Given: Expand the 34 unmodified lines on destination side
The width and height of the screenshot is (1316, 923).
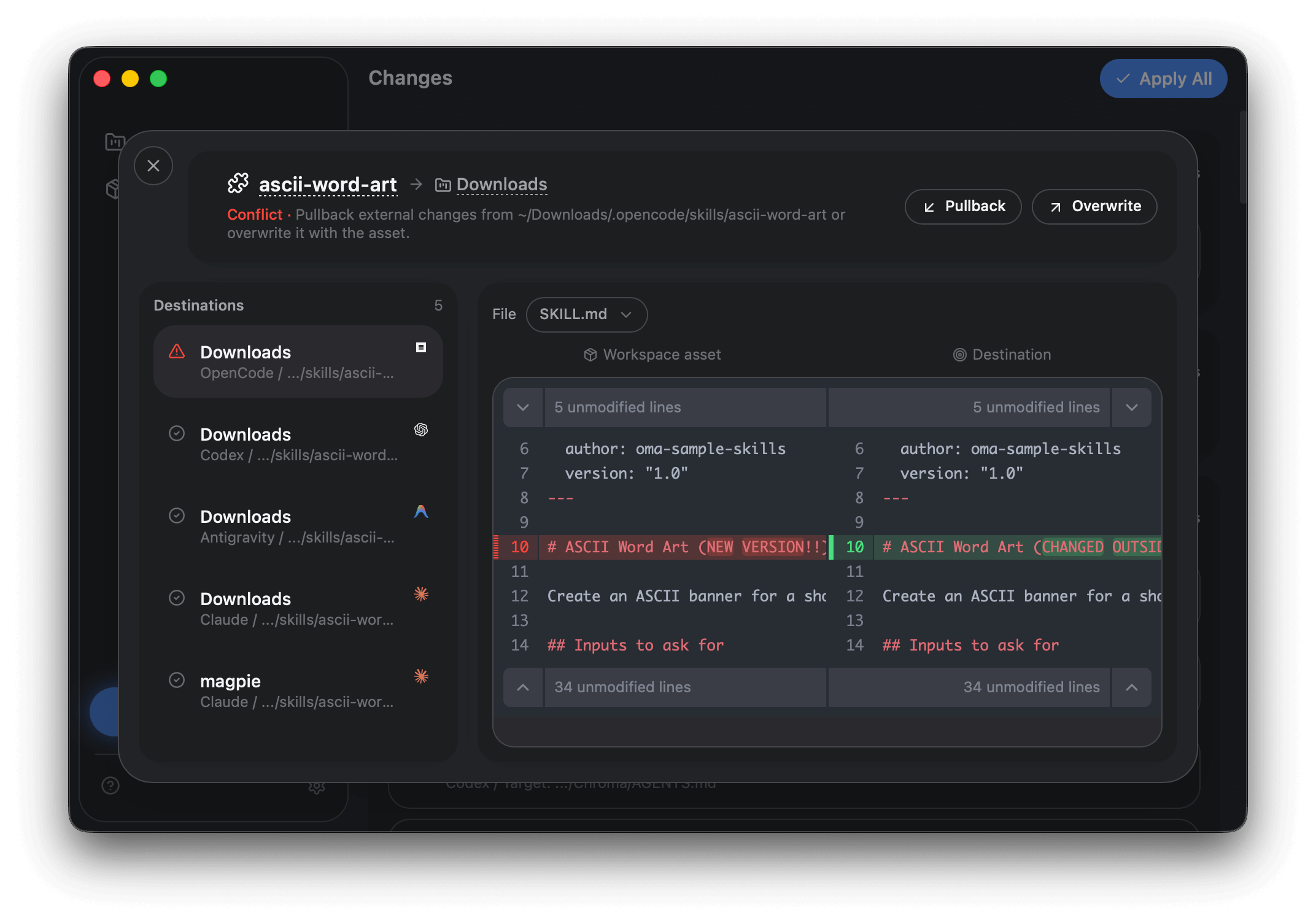Looking at the screenshot, I should (x=1131, y=687).
